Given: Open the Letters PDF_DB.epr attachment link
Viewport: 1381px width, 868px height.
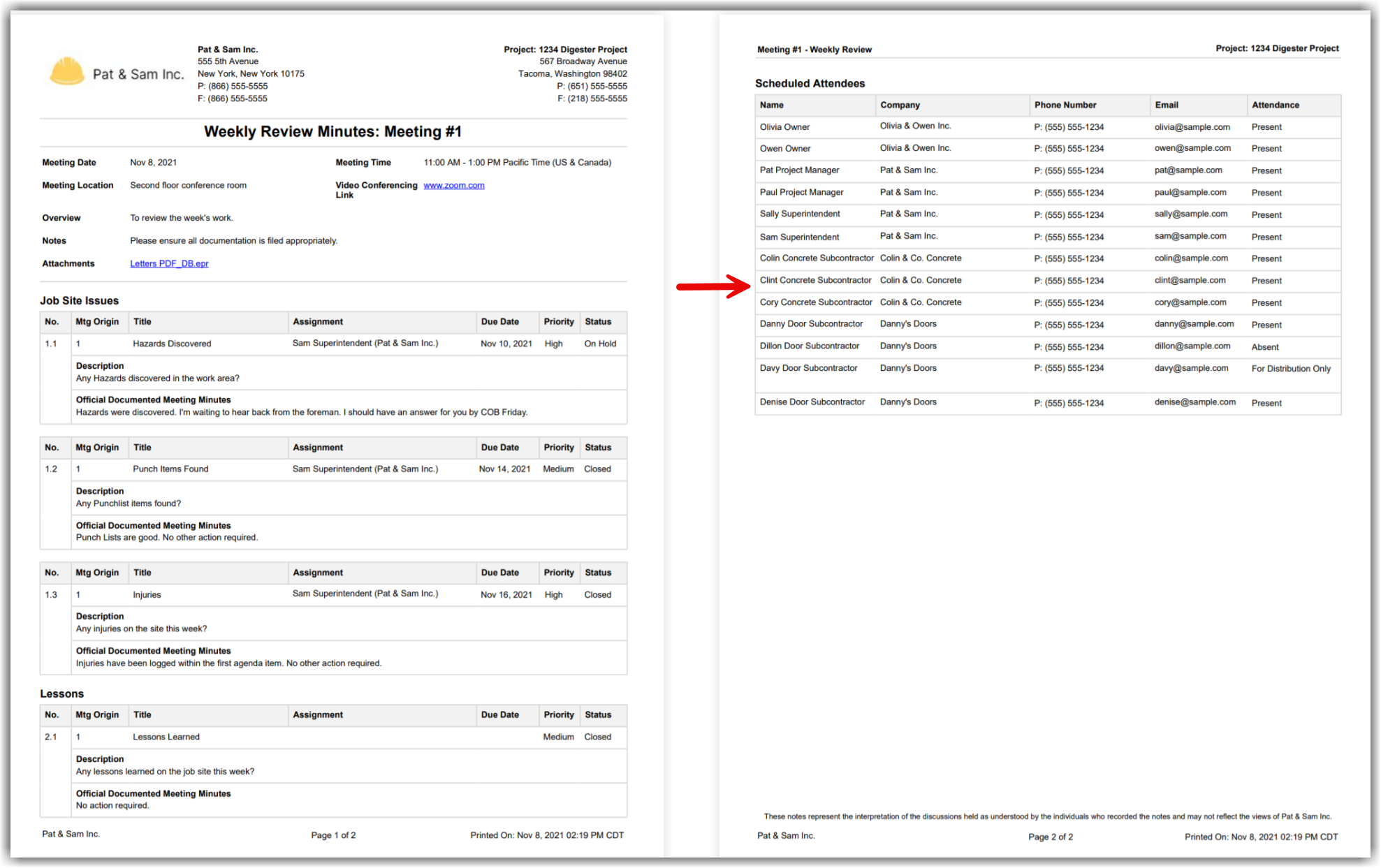Looking at the screenshot, I should point(169,263).
